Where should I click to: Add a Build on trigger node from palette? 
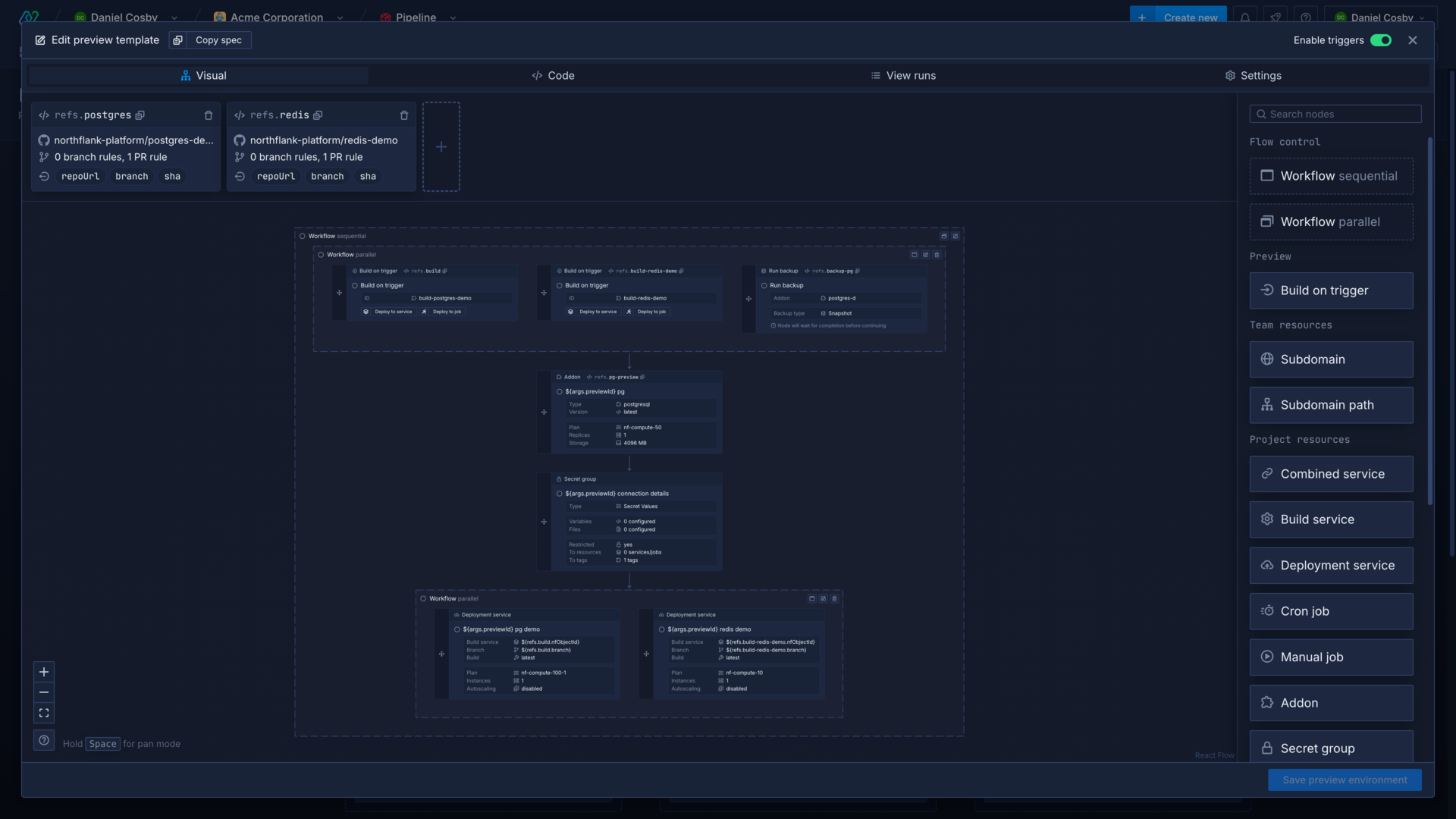1331,290
